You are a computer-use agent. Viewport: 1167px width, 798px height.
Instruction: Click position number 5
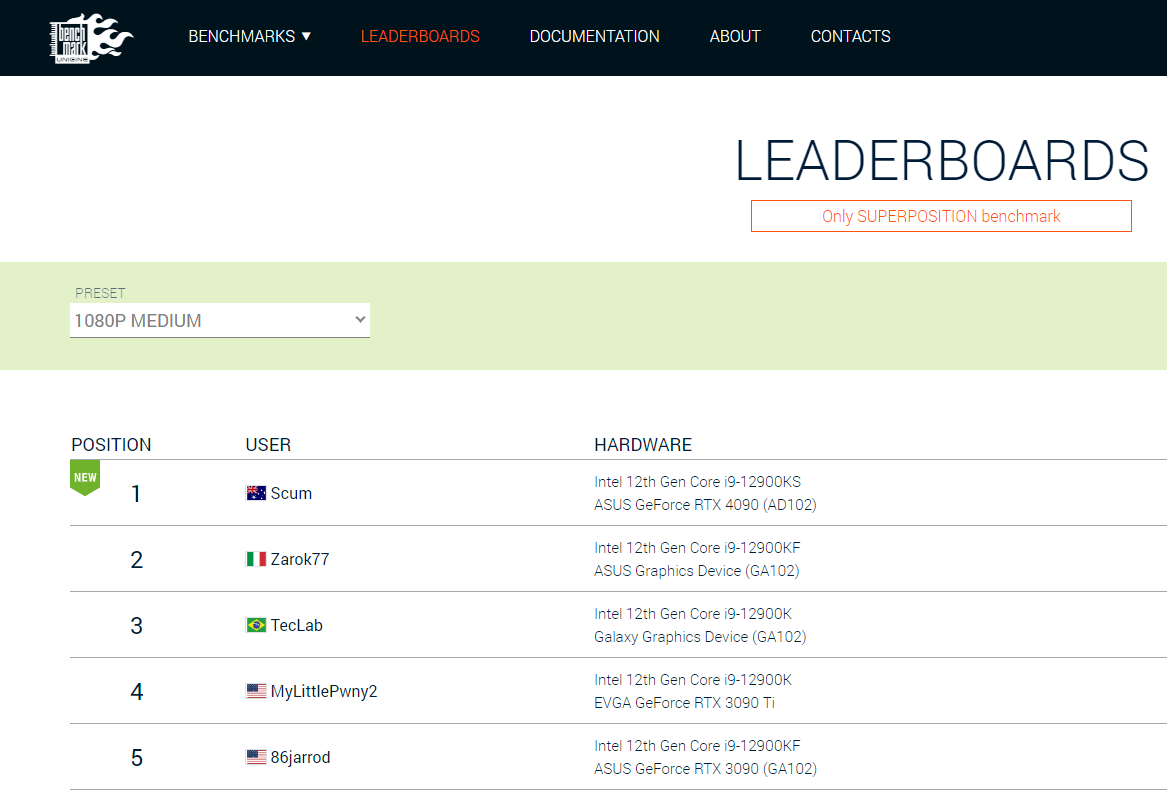pos(136,758)
